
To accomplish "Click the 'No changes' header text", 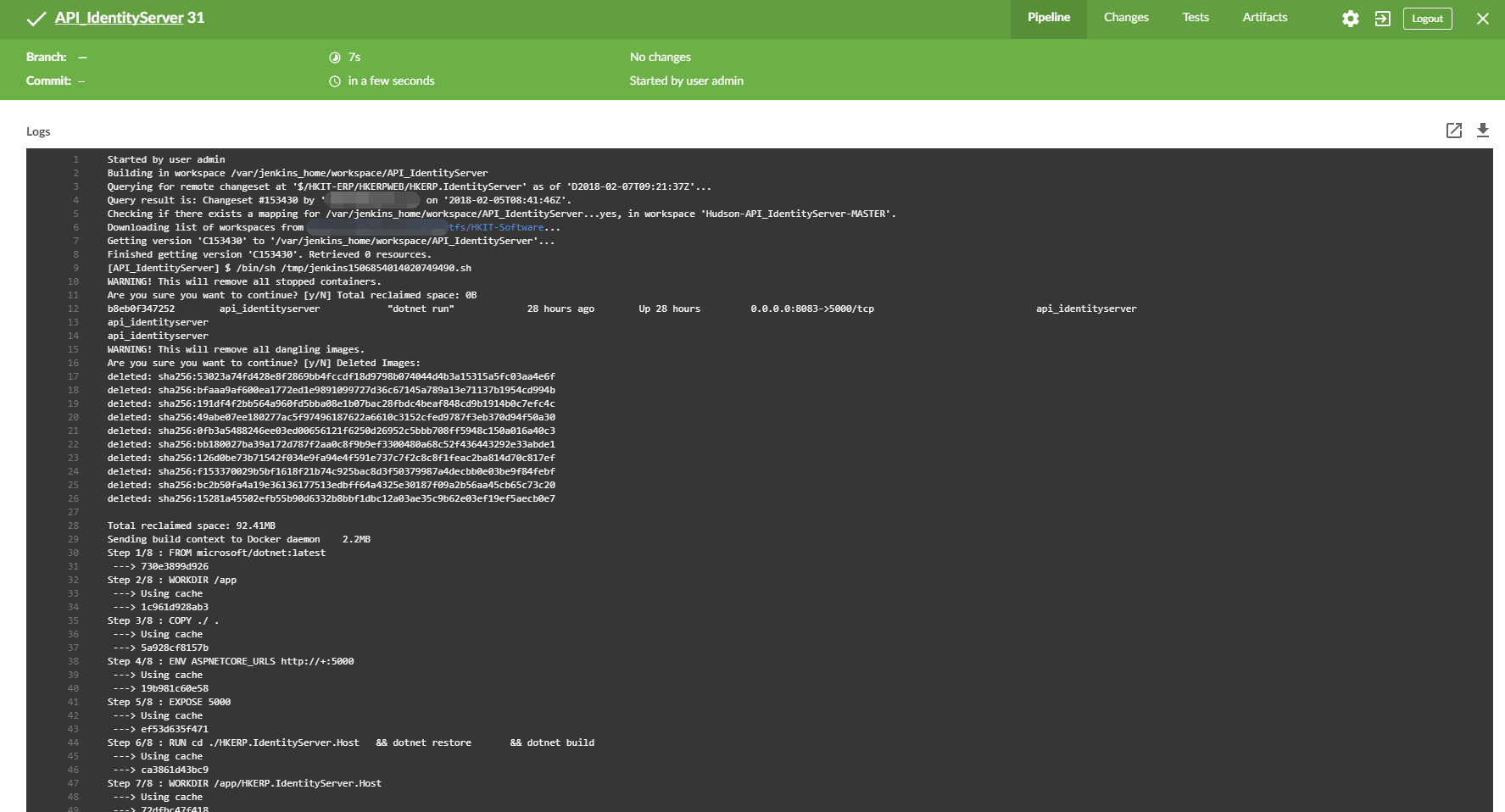I will click(x=661, y=58).
